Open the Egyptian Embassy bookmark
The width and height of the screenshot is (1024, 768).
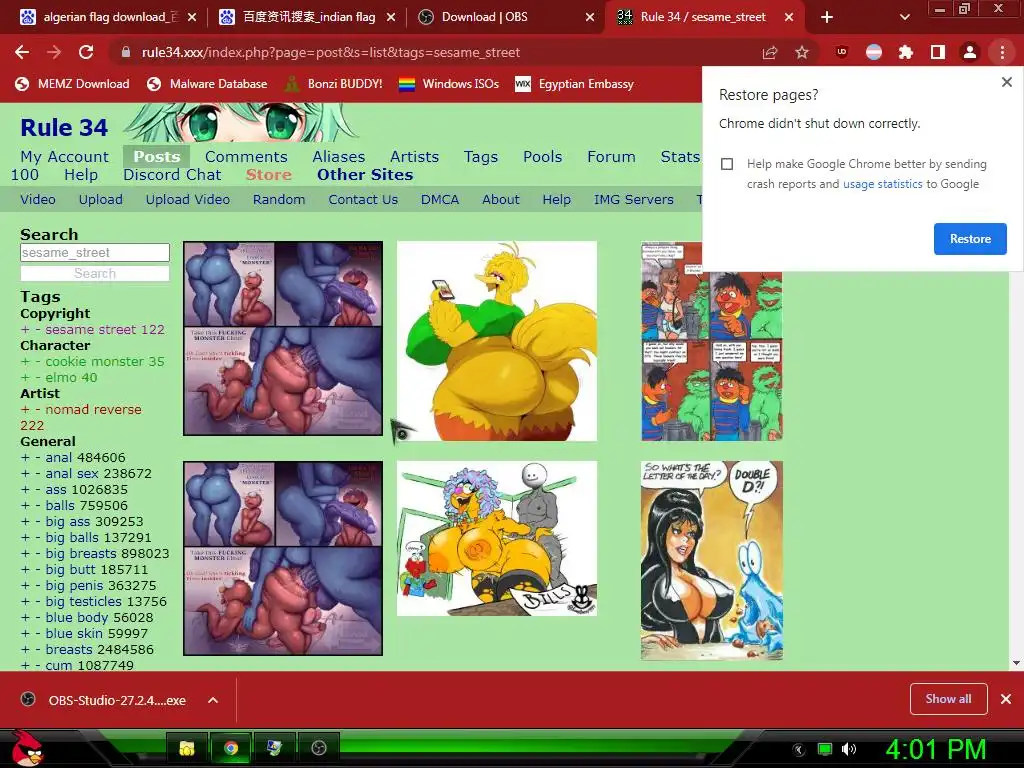pos(575,84)
